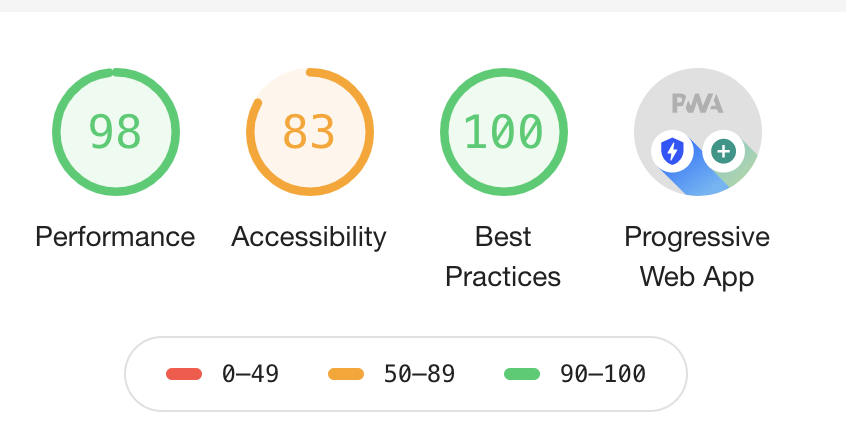Open the Accessibility score gauge showing 83
The image size is (846, 438).
pyautogui.click(x=310, y=132)
